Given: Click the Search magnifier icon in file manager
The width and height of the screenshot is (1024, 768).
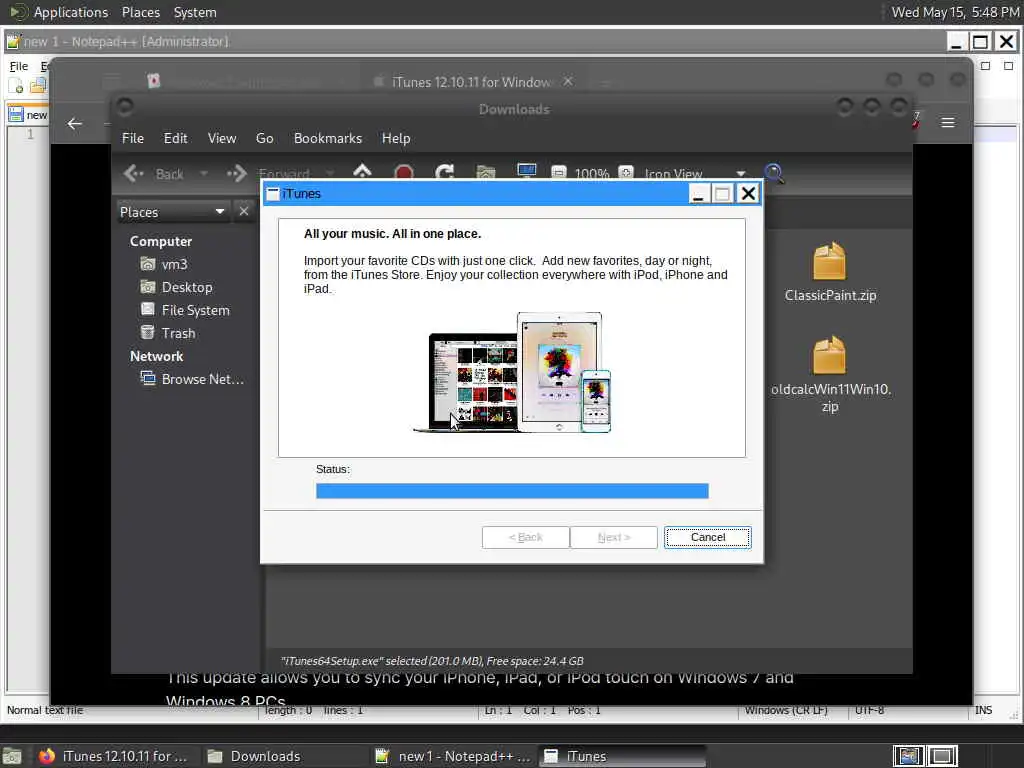Looking at the screenshot, I should pos(774,173).
